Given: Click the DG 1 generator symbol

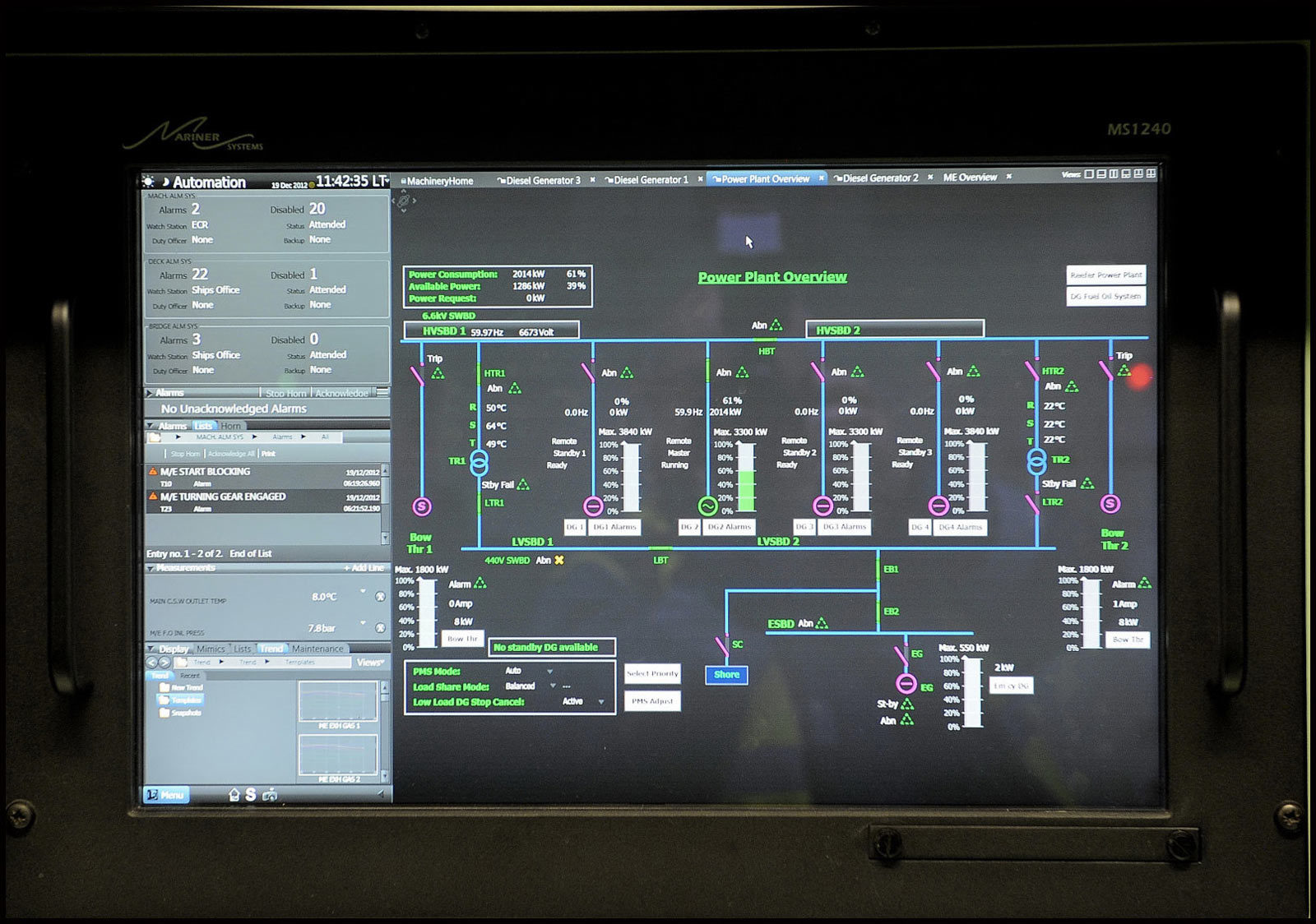Looking at the screenshot, I should pyautogui.click(x=593, y=506).
